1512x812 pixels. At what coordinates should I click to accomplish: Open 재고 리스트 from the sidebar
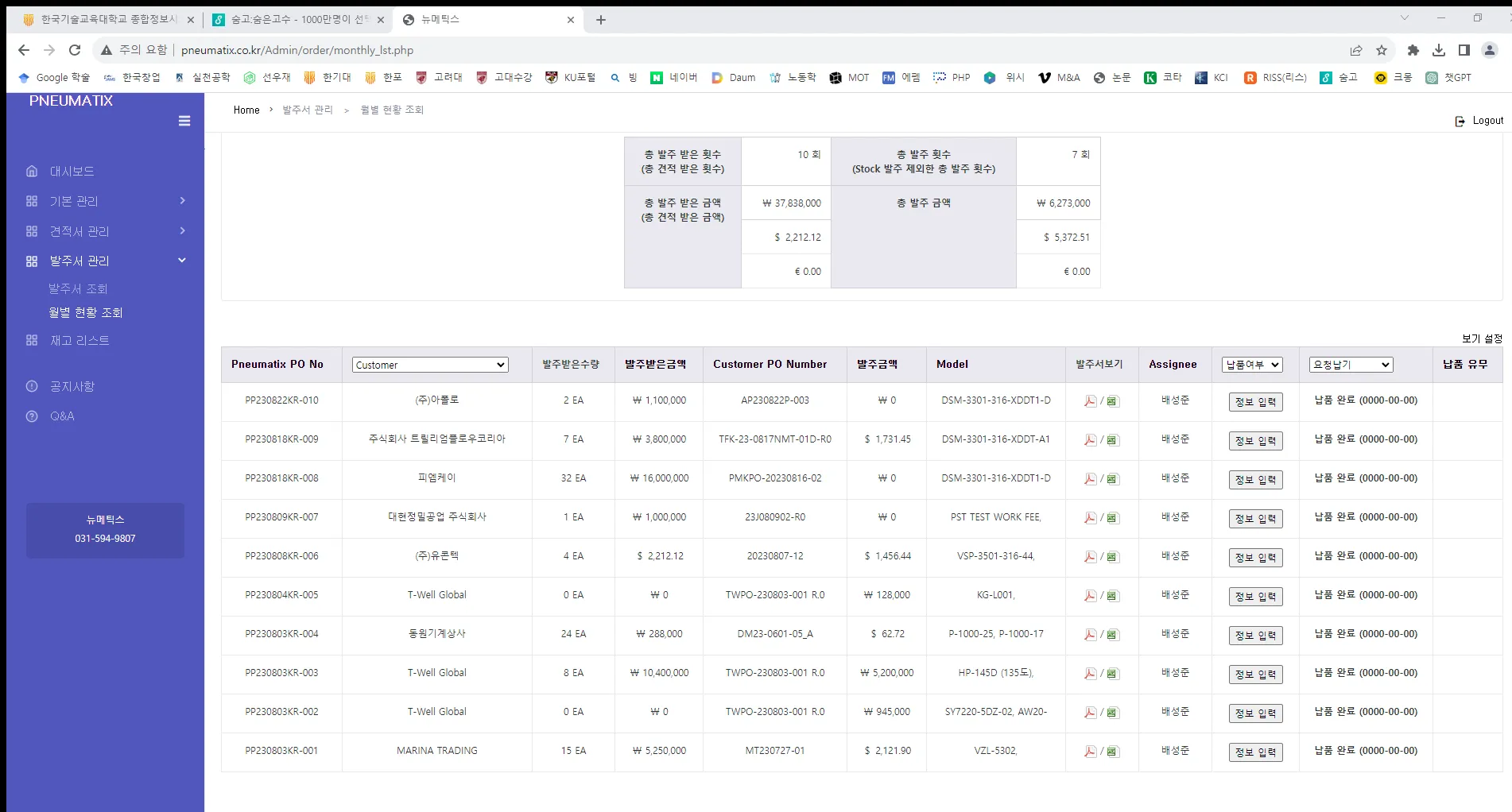(x=79, y=340)
